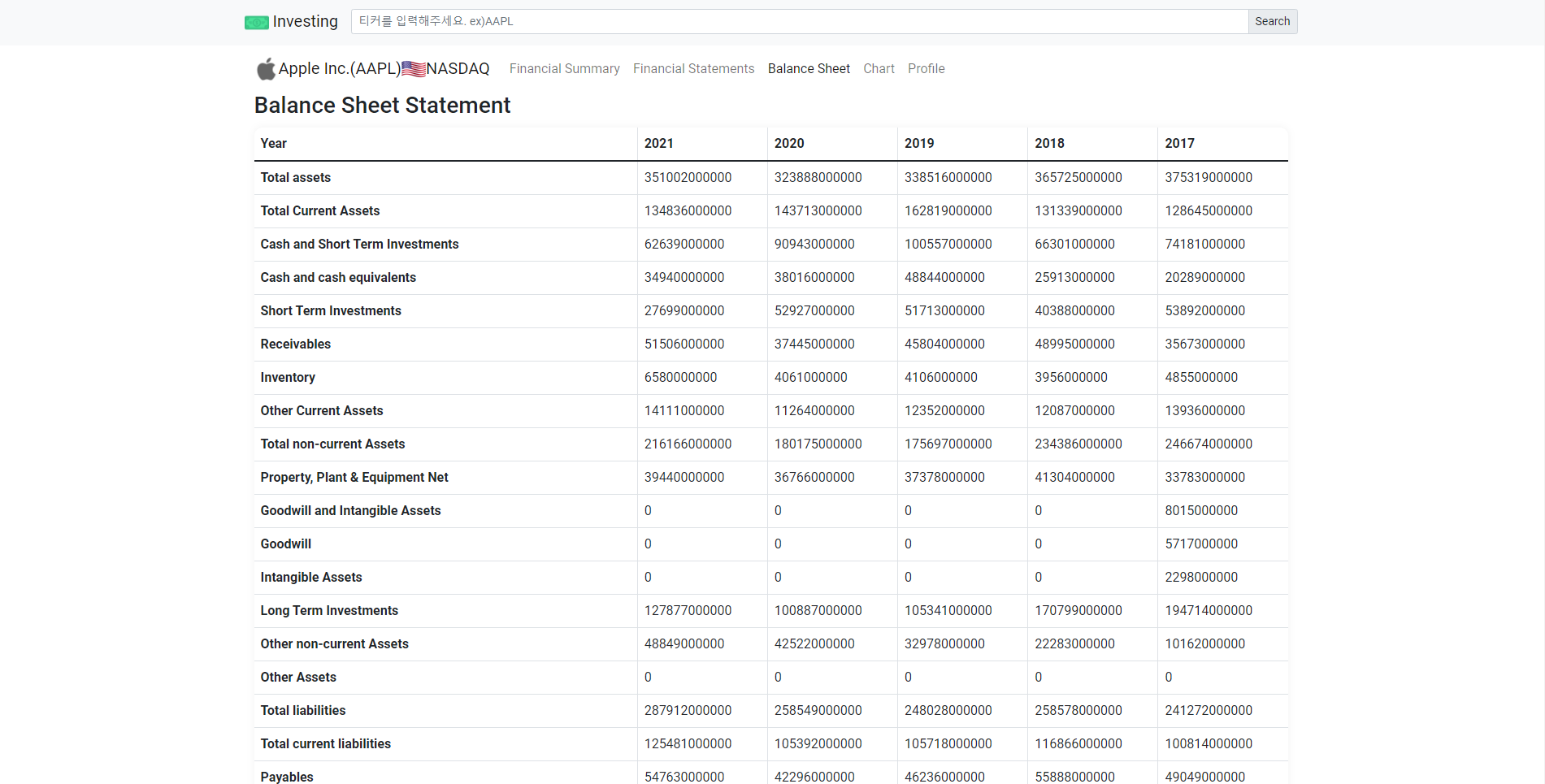This screenshot has width=1545, height=784.
Task: Click the Apple logo next to AAPL
Action: [x=265, y=68]
